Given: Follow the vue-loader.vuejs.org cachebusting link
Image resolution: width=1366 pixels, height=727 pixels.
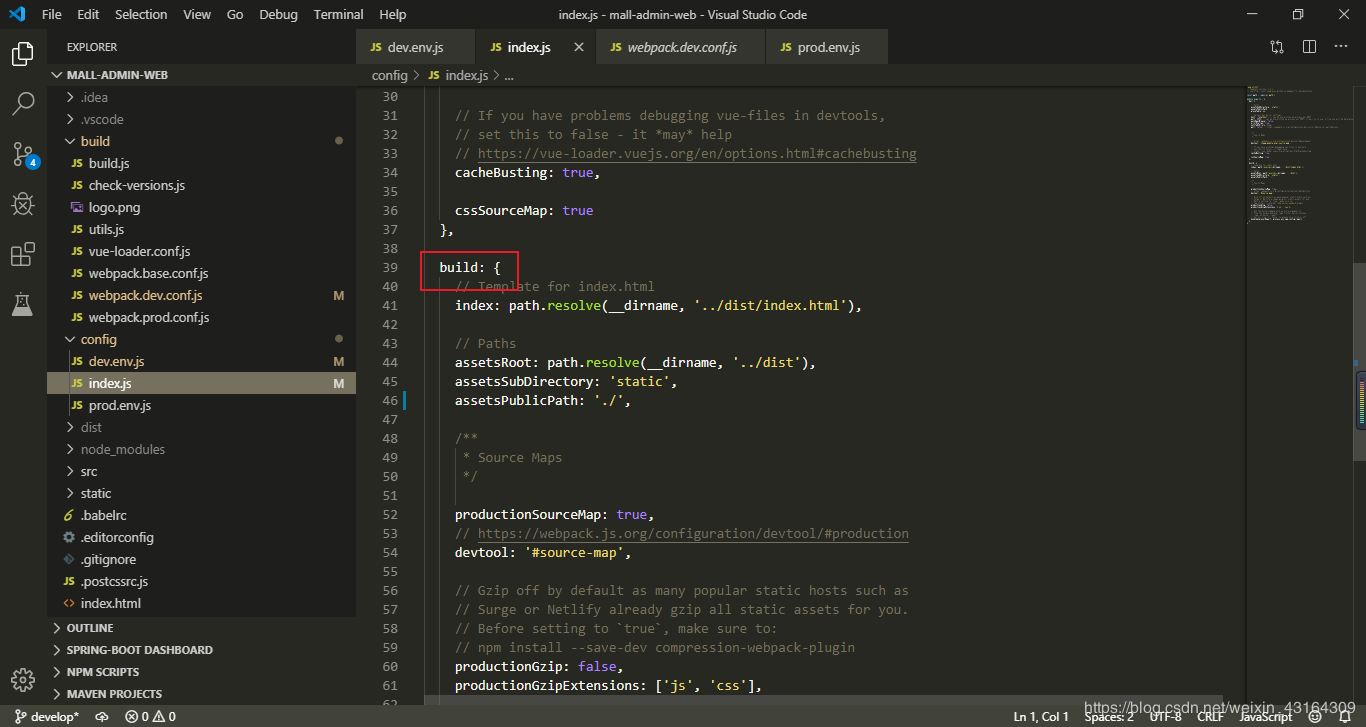Looking at the screenshot, I should 697,153.
